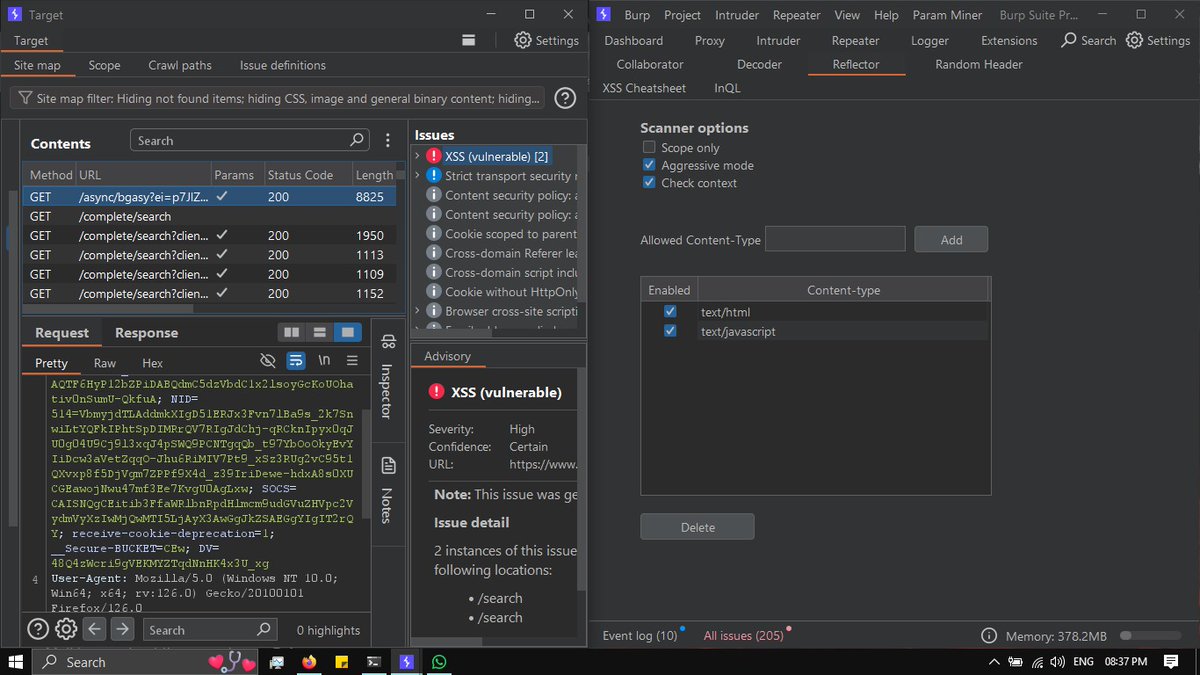The image size is (1200, 675).
Task: Open Sticky Notes from the taskbar
Action: pos(341,661)
